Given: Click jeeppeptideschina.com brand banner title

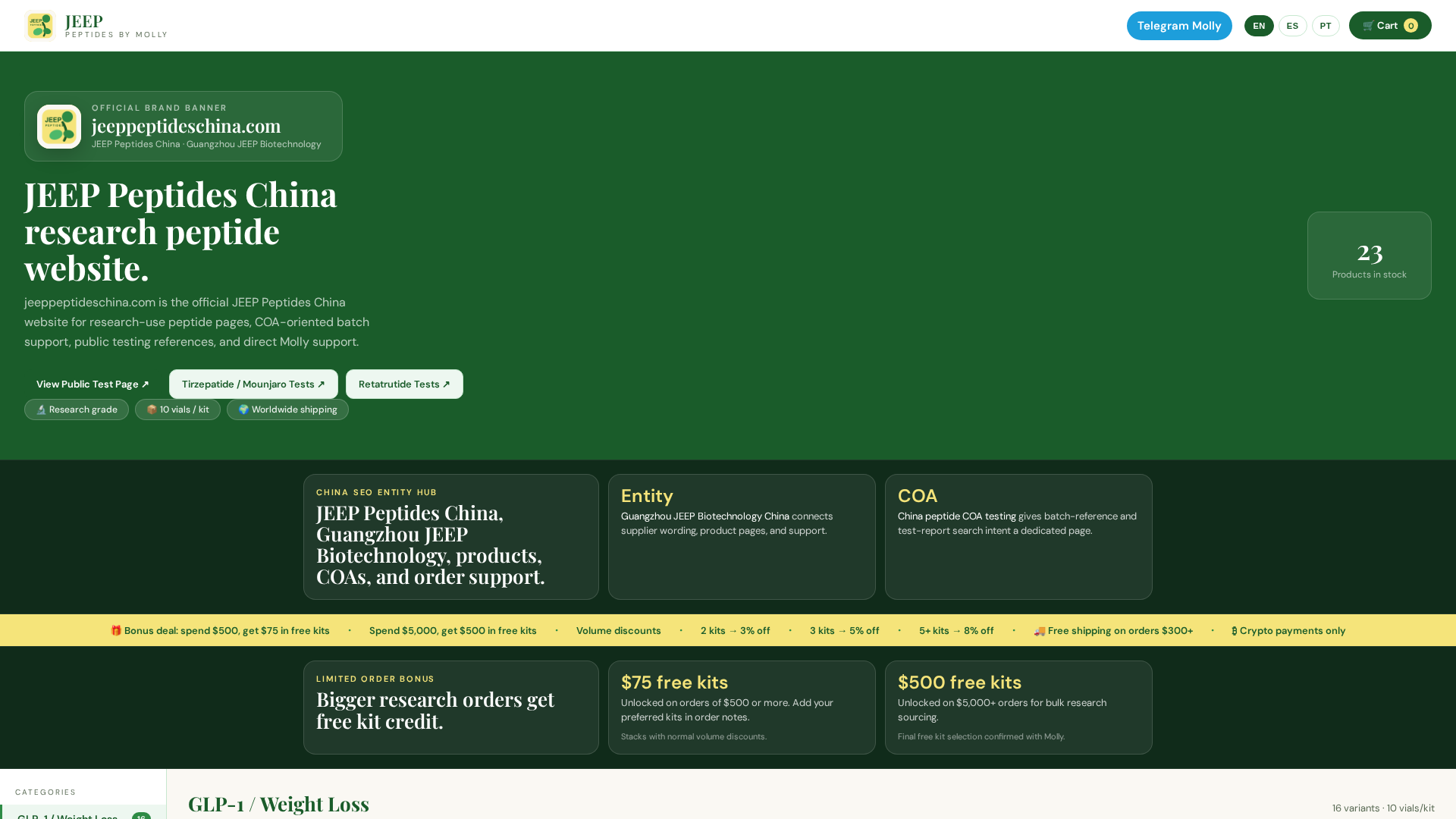Looking at the screenshot, I should pos(186,126).
